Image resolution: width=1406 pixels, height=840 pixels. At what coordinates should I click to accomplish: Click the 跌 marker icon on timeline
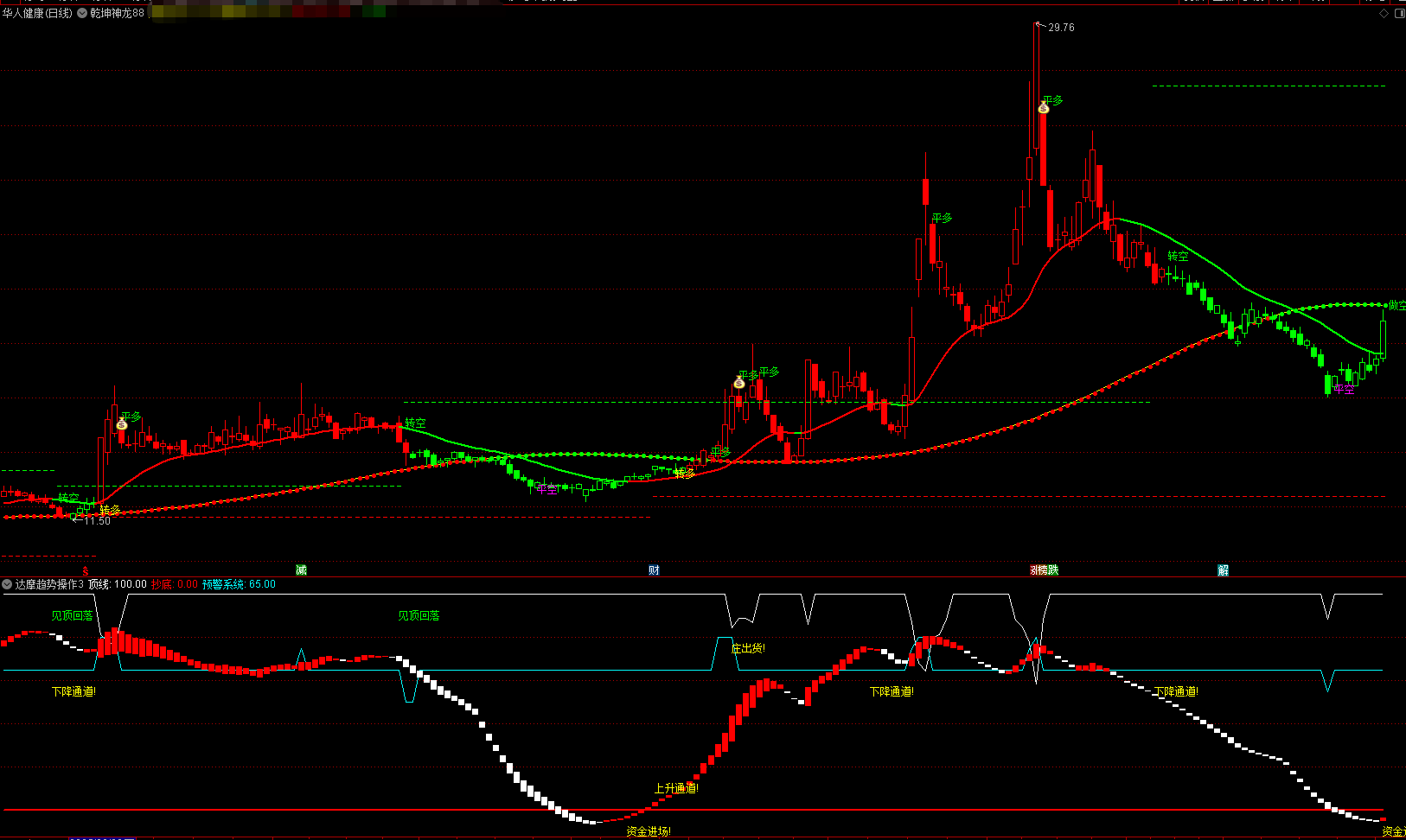point(1052,570)
